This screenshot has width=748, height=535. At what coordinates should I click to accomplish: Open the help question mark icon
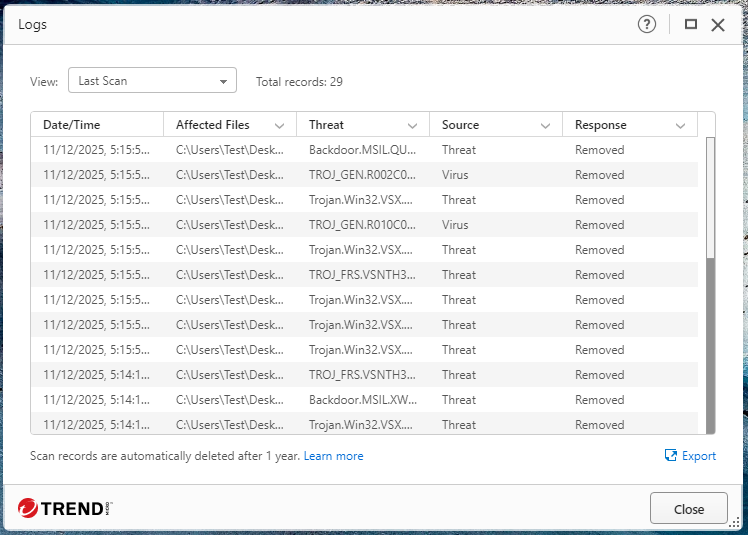click(x=646, y=24)
